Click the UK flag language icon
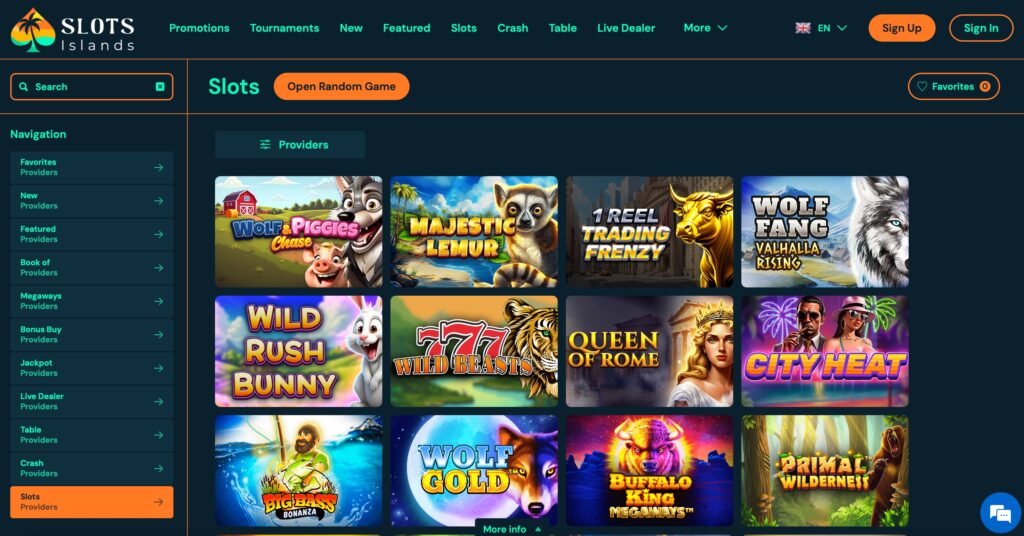Screen dimensions: 1024x536 pos(803,28)
